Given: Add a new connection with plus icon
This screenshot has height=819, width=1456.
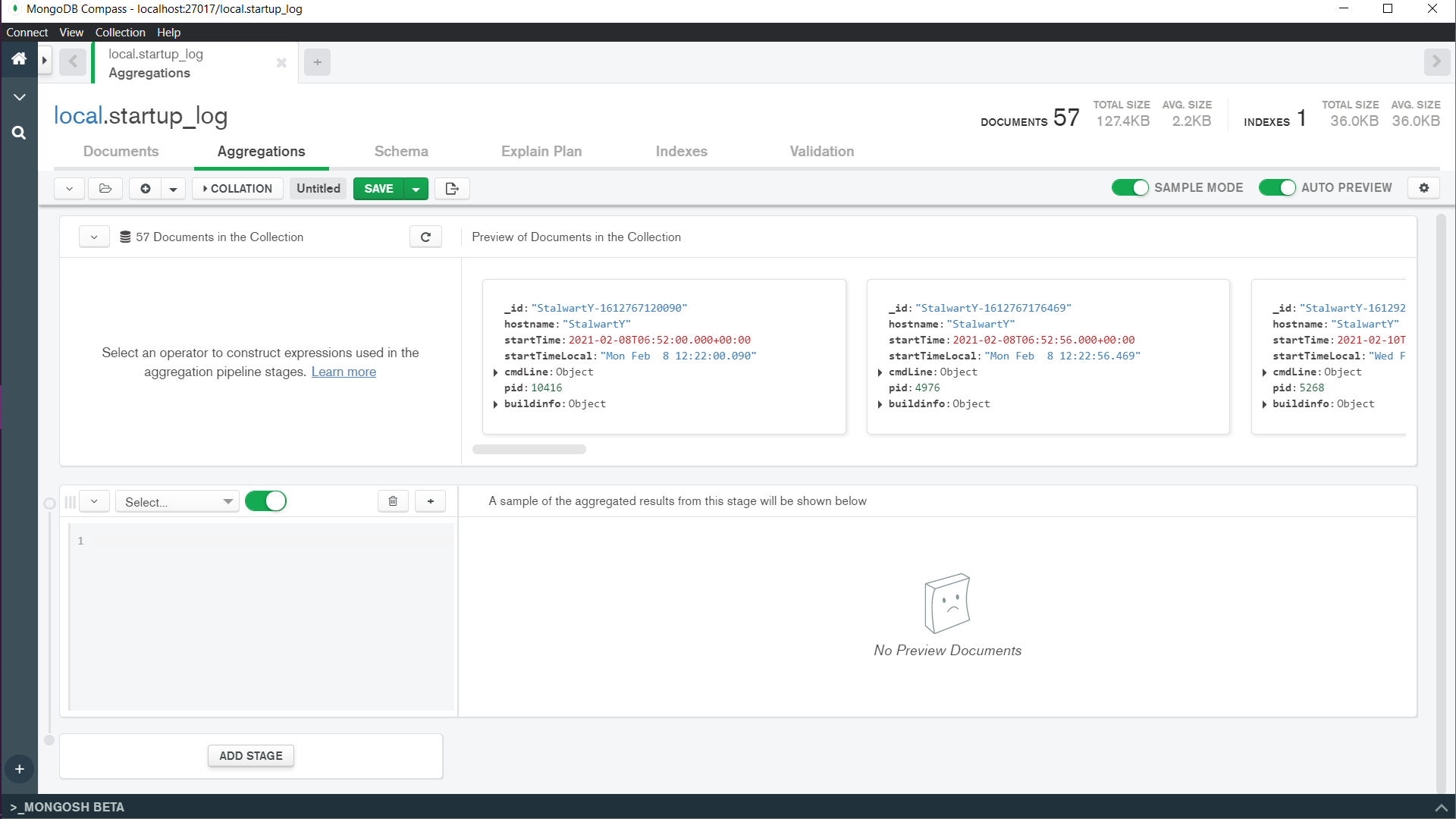Looking at the screenshot, I should [x=19, y=769].
